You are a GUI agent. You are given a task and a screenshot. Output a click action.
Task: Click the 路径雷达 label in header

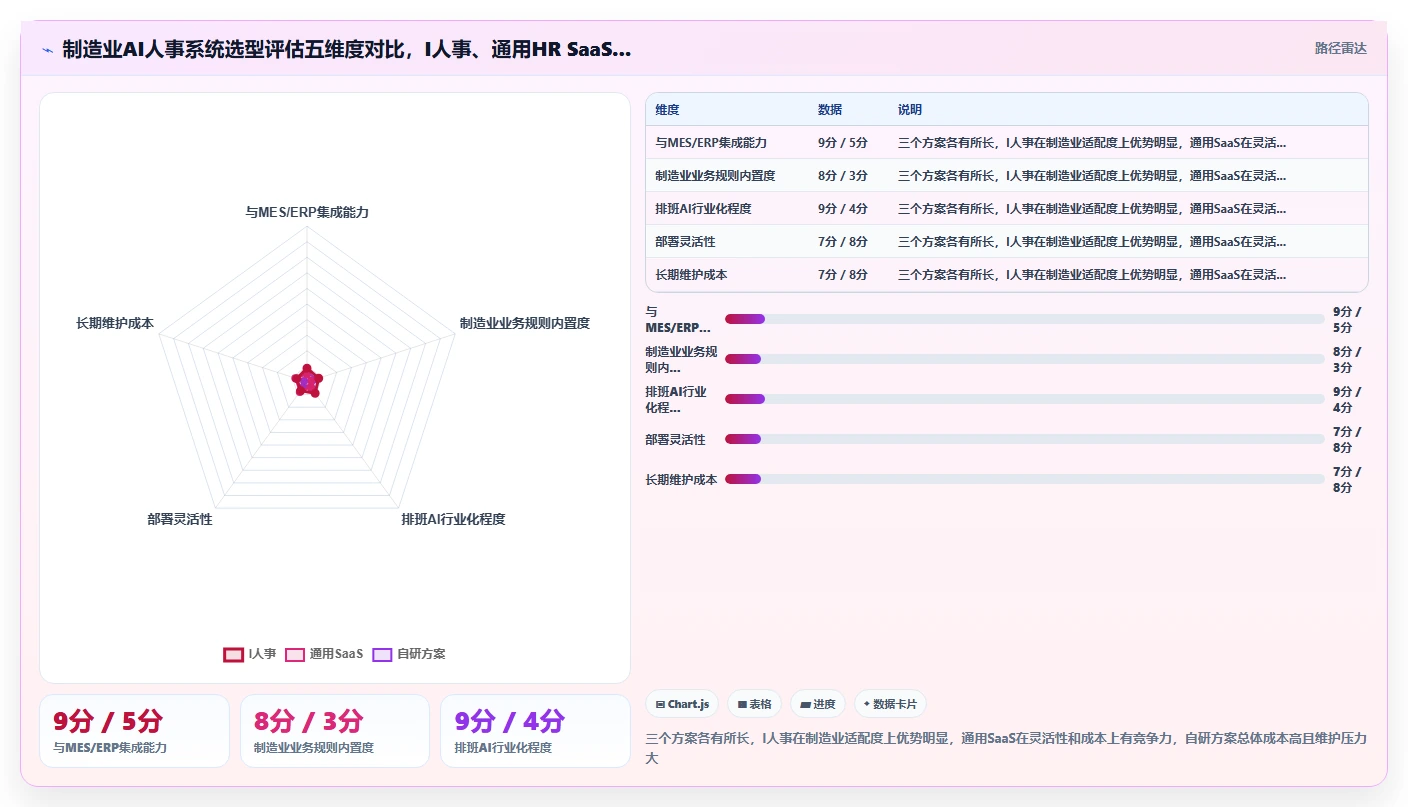click(1341, 48)
